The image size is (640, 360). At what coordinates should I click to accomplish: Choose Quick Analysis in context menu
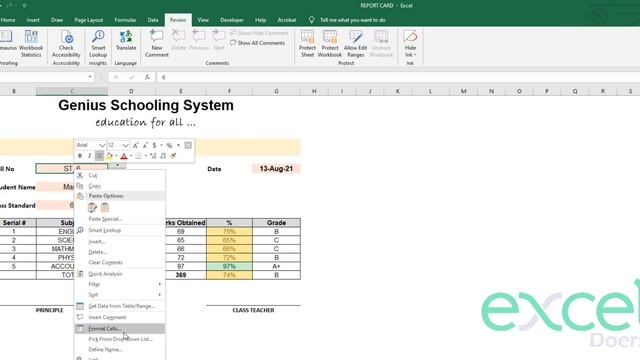pos(120,274)
